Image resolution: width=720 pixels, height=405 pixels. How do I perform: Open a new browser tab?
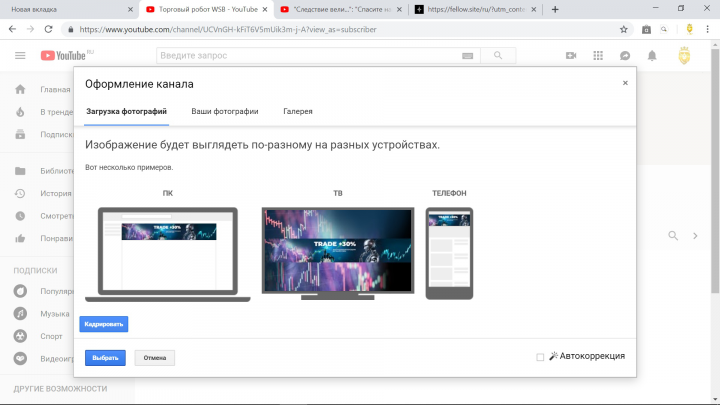pyautogui.click(x=555, y=9)
